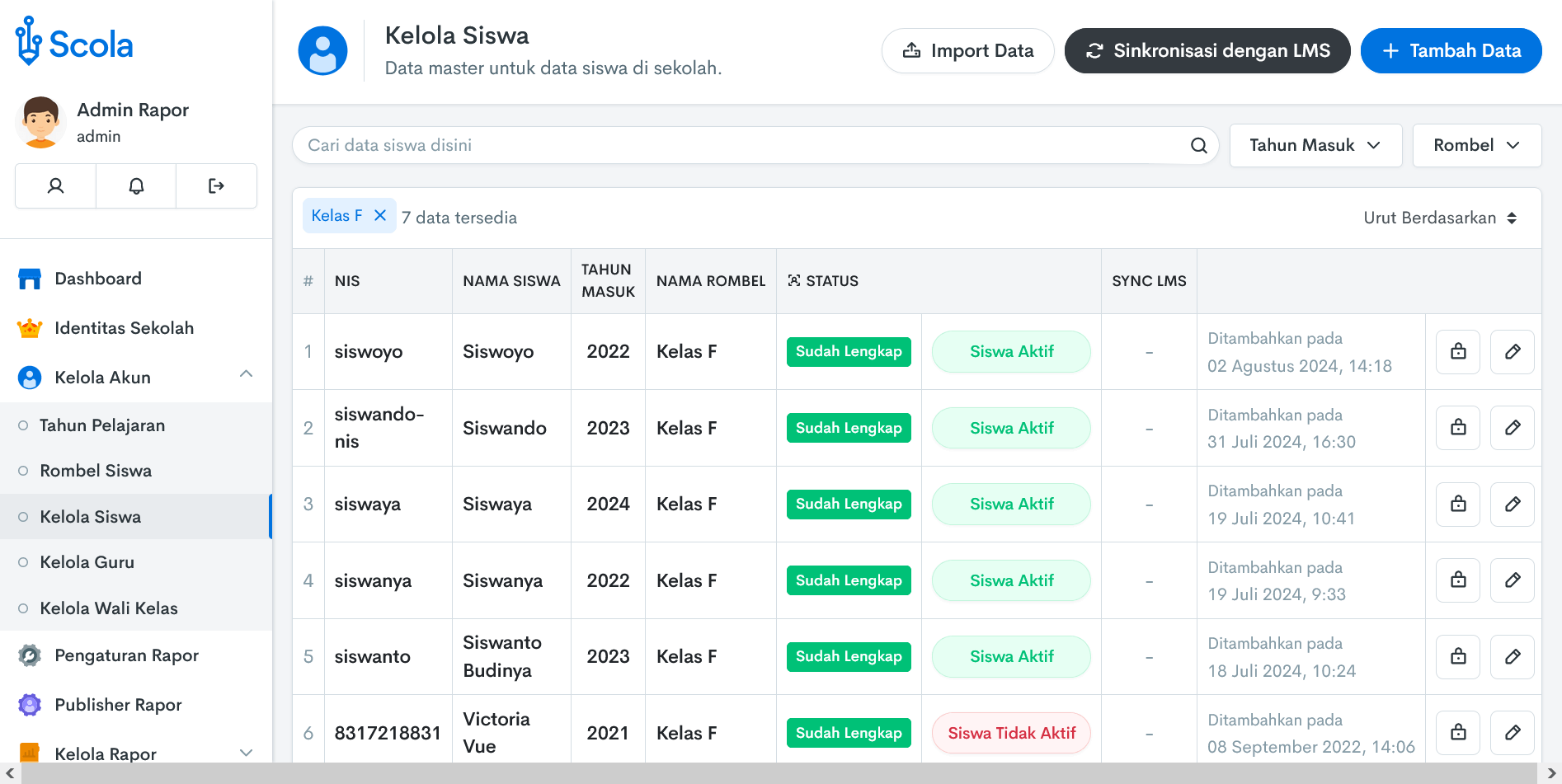This screenshot has width=1562, height=784.
Task: Click the profile icon under Admin Rapor
Action: pos(55,186)
